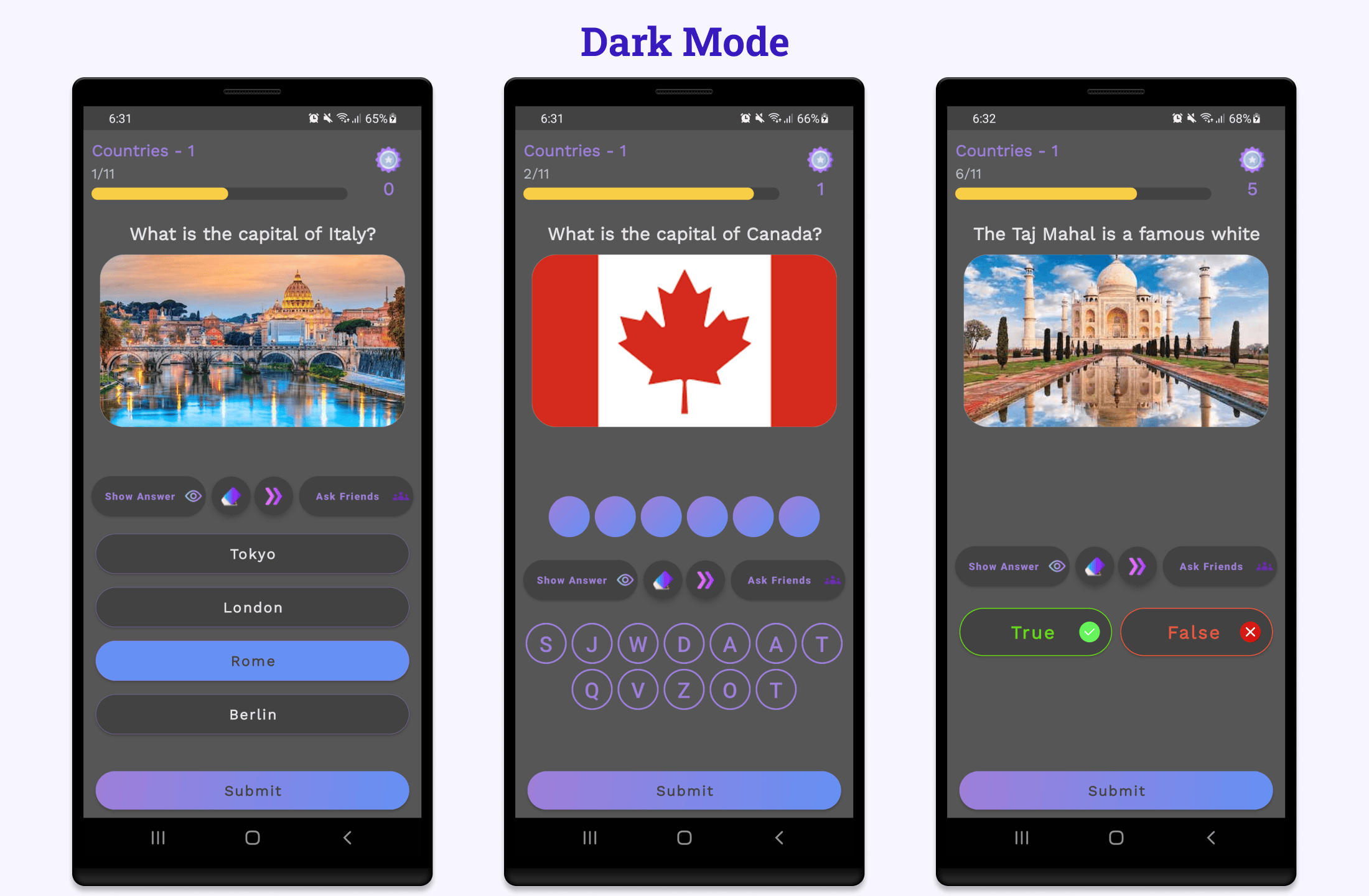Image resolution: width=1369 pixels, height=896 pixels.
Task: Toggle Rome answer selection first screen
Action: pyautogui.click(x=253, y=660)
